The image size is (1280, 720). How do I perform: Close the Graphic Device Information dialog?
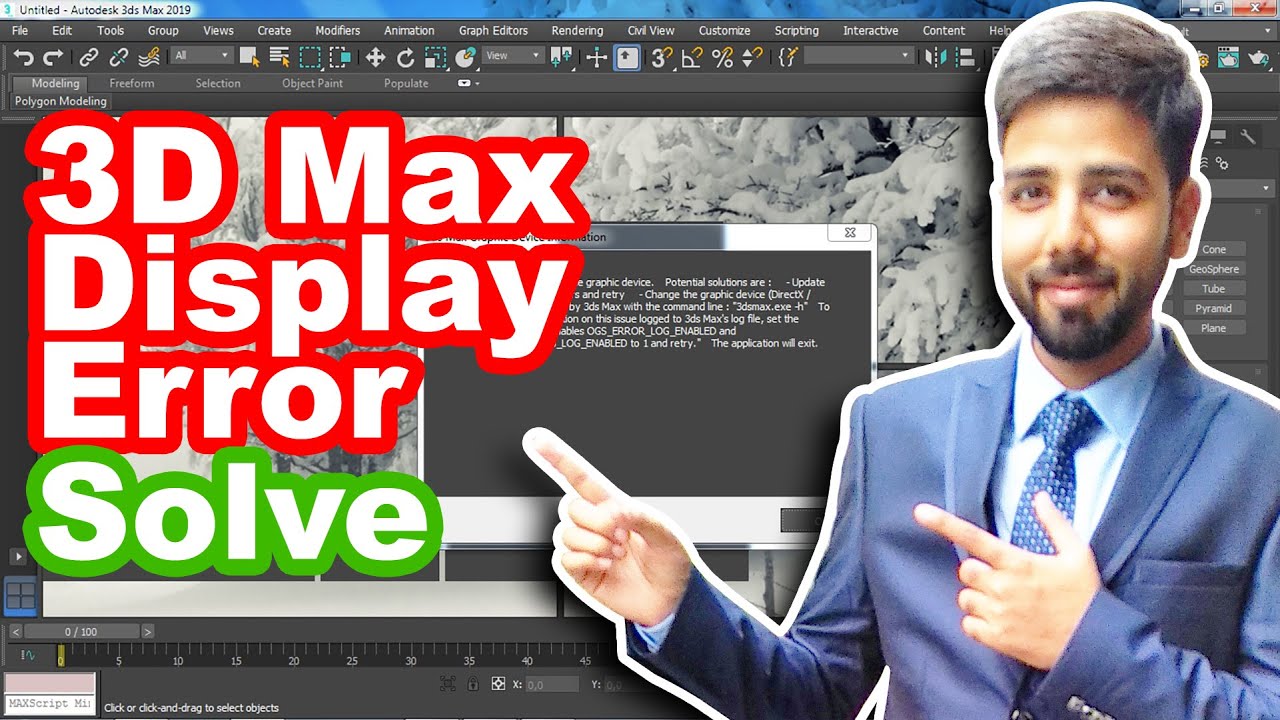coord(850,233)
